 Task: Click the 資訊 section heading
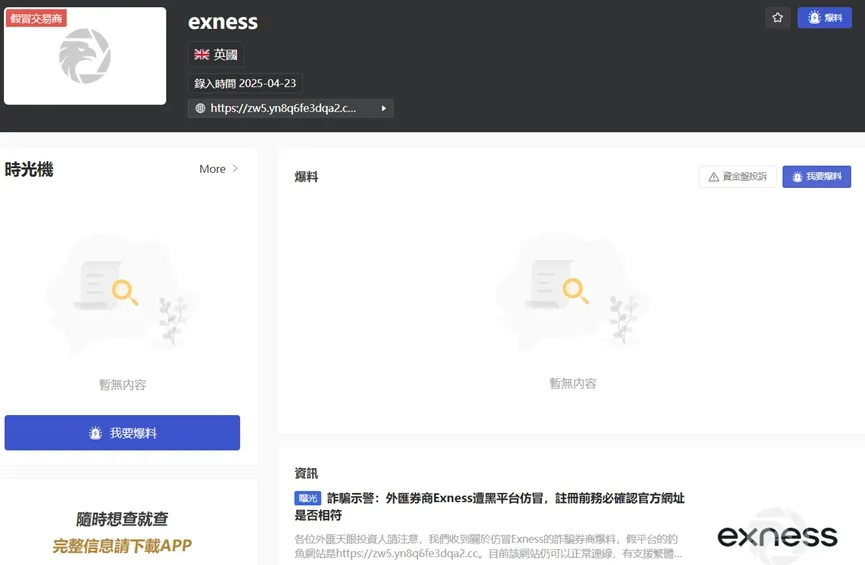click(306, 473)
